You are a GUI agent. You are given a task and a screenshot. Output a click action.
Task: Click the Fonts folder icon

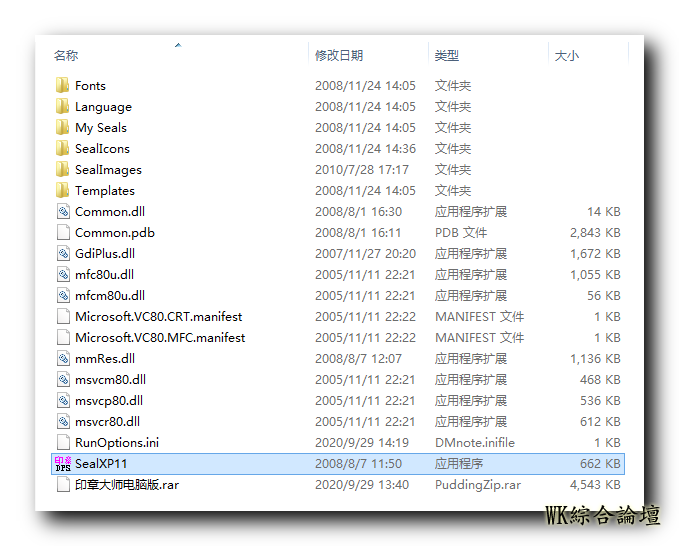click(63, 86)
